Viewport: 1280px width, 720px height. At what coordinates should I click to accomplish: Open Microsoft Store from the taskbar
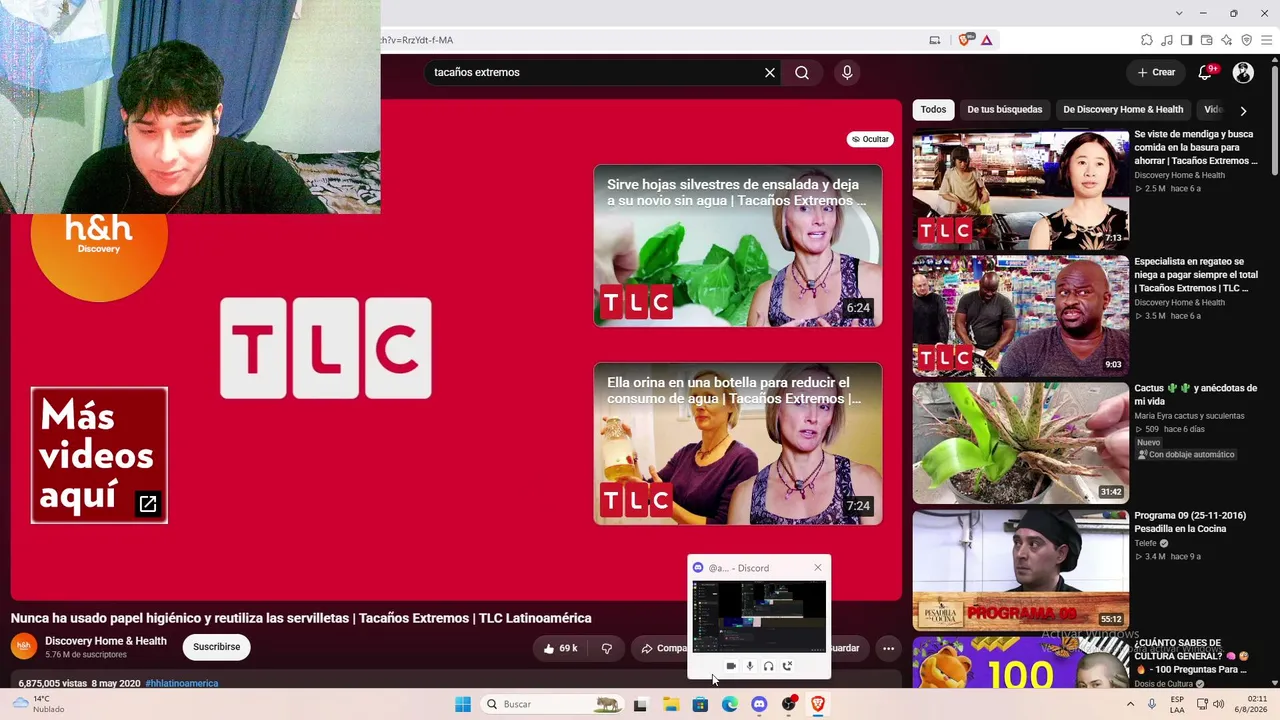pyautogui.click(x=700, y=704)
